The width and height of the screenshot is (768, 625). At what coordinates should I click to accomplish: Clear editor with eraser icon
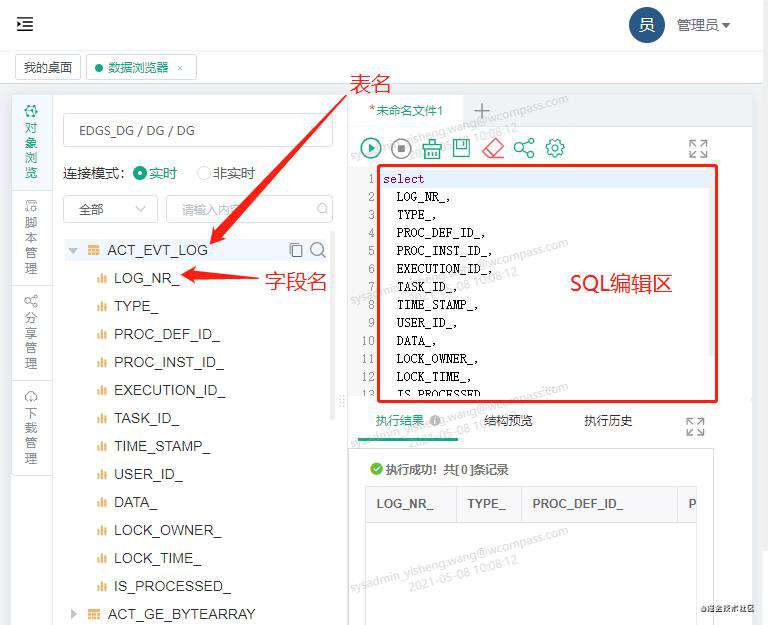pos(493,148)
